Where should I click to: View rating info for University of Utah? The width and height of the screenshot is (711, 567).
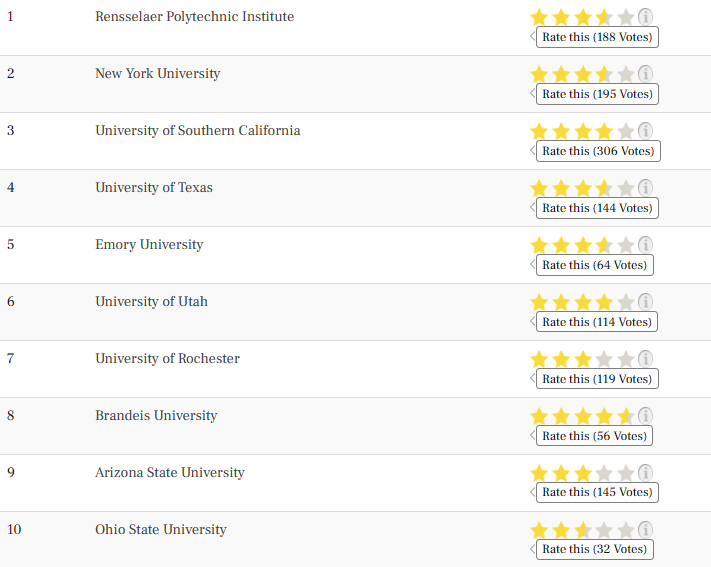click(x=645, y=302)
